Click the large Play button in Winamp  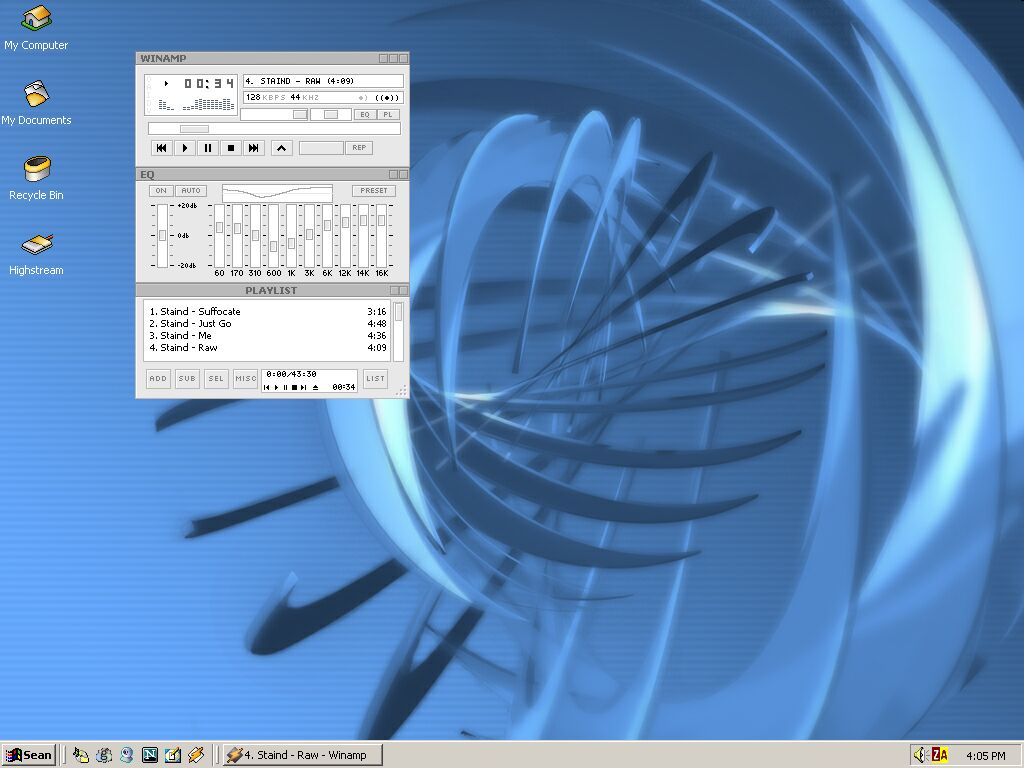point(185,148)
